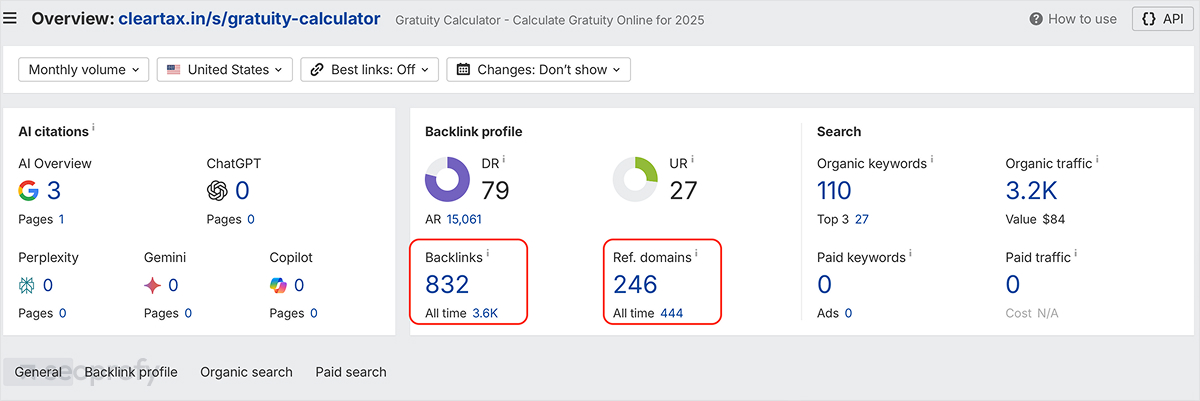Open the United States country dropdown
The width and height of the screenshot is (1200, 401).
pos(225,70)
